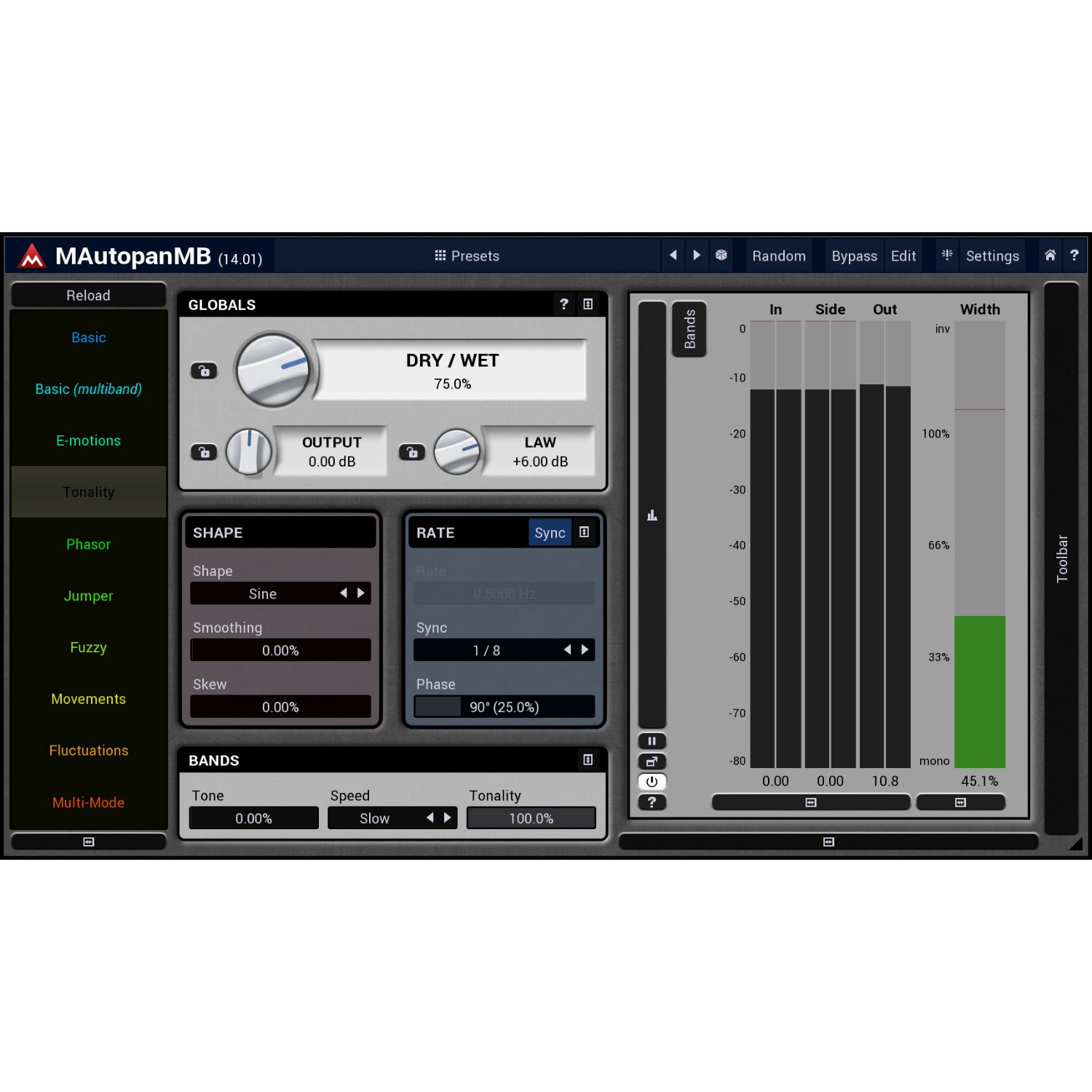1092x1092 pixels.
Task: Toggle the Dry/Wet lock icon
Action: [x=204, y=371]
